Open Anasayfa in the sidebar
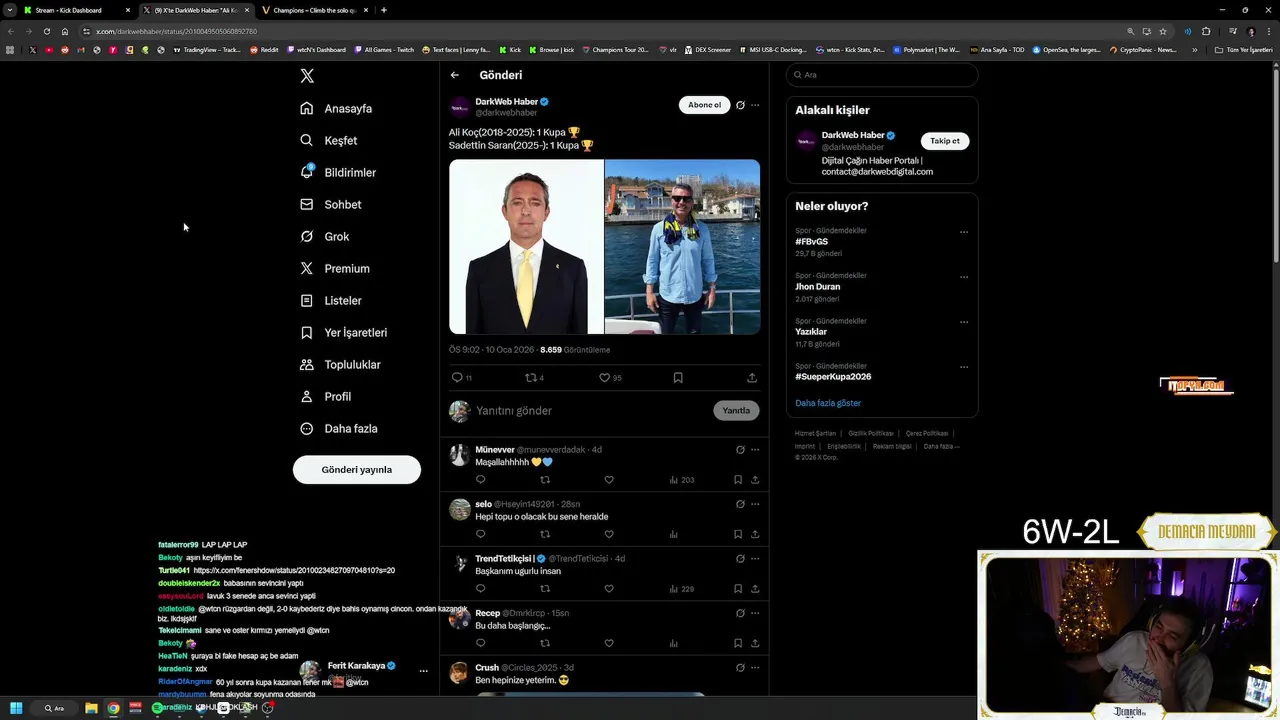 (x=336, y=108)
